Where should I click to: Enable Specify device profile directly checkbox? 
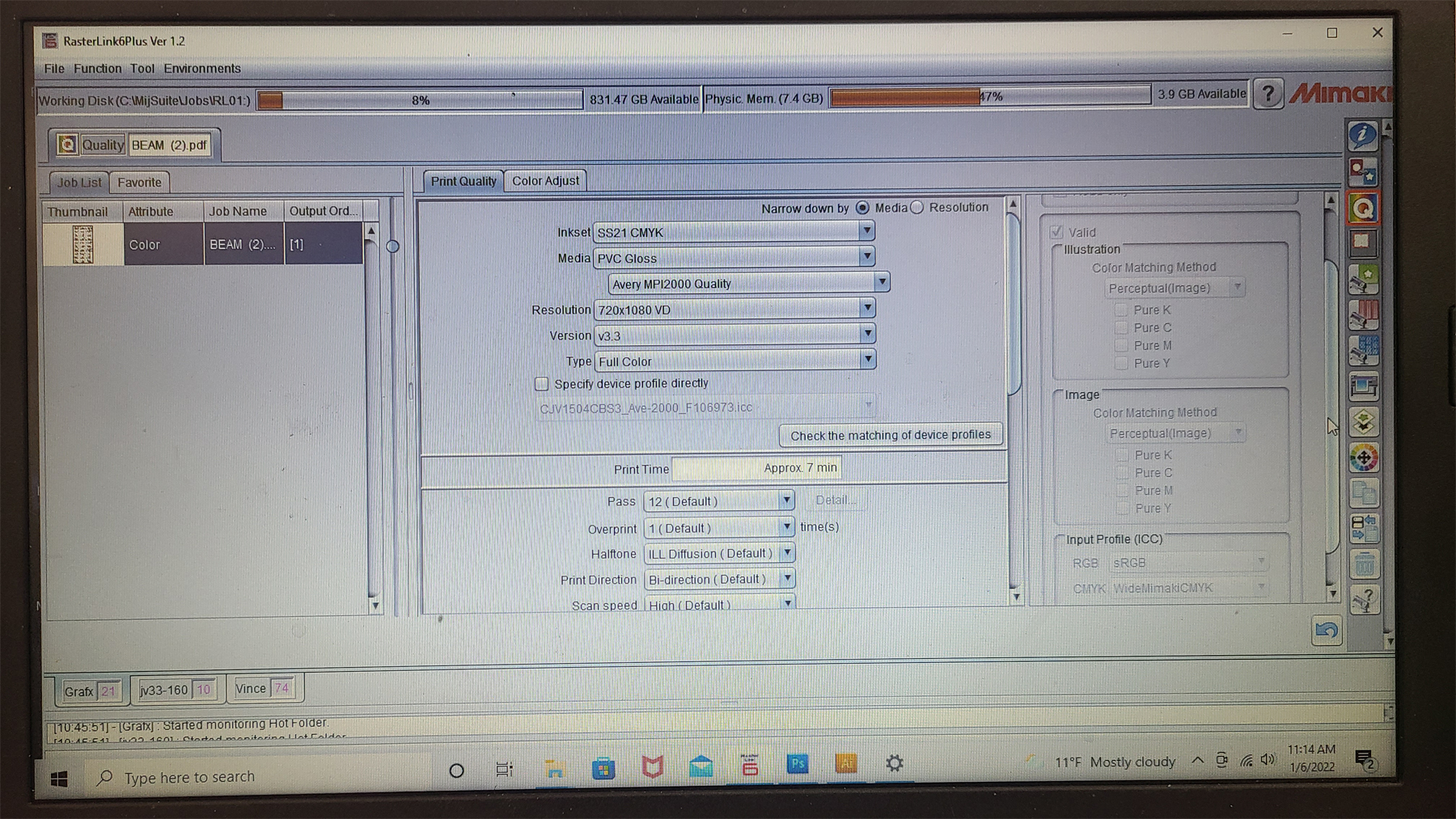pos(541,383)
